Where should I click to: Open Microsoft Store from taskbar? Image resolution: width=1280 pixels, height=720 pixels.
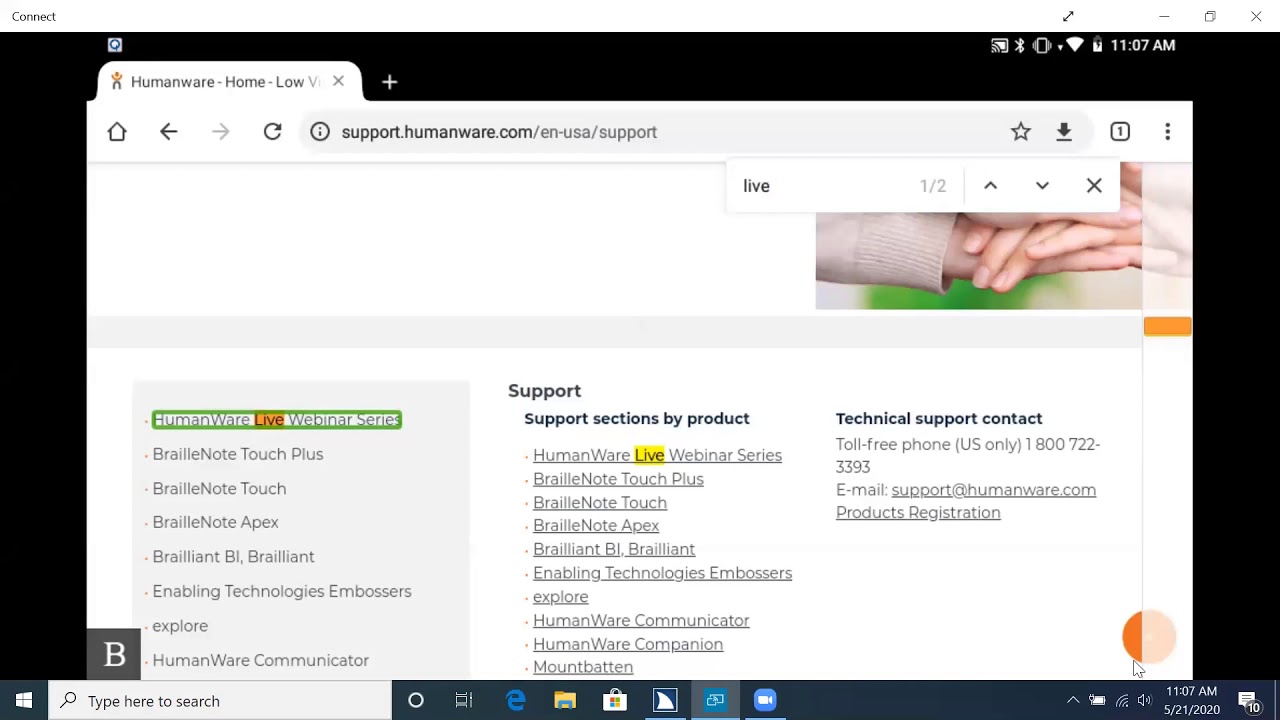(615, 701)
